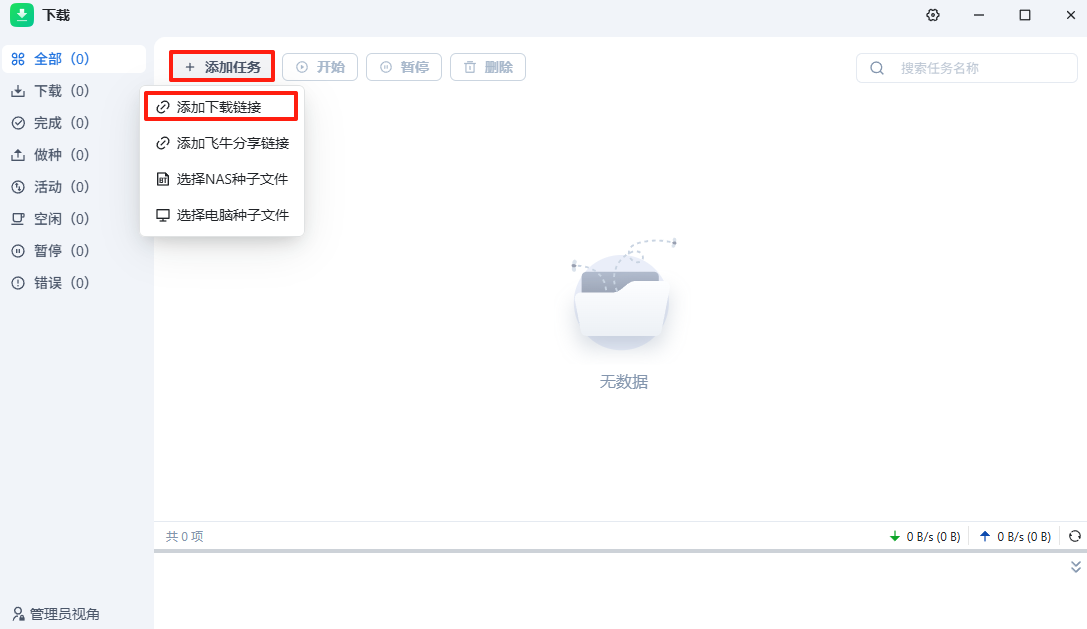Select 选择NAS种子文件 option

click(222, 179)
